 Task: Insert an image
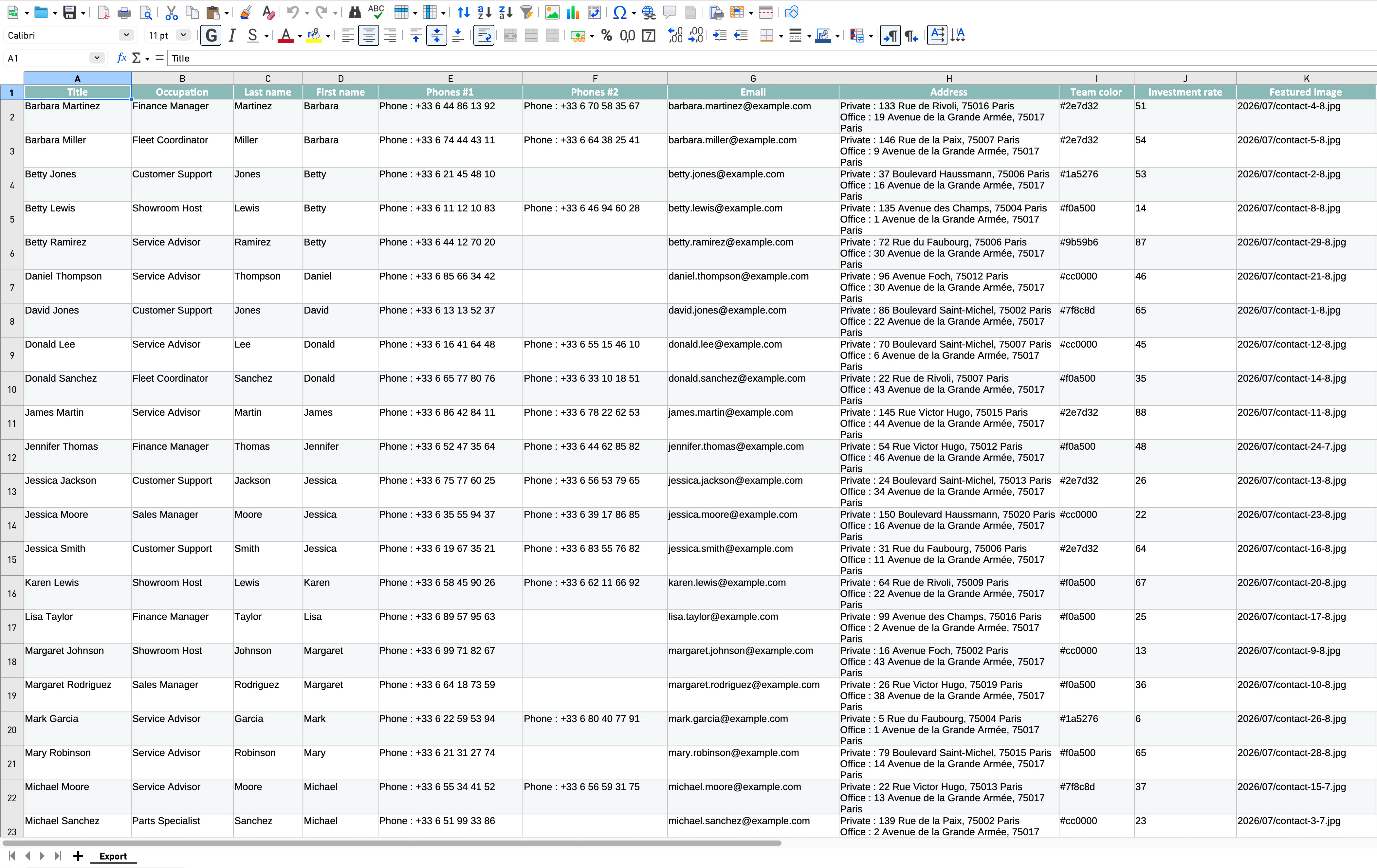coord(552,12)
